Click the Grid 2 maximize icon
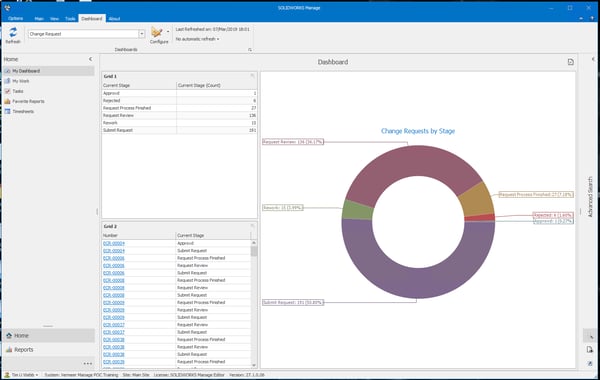 [x=252, y=226]
